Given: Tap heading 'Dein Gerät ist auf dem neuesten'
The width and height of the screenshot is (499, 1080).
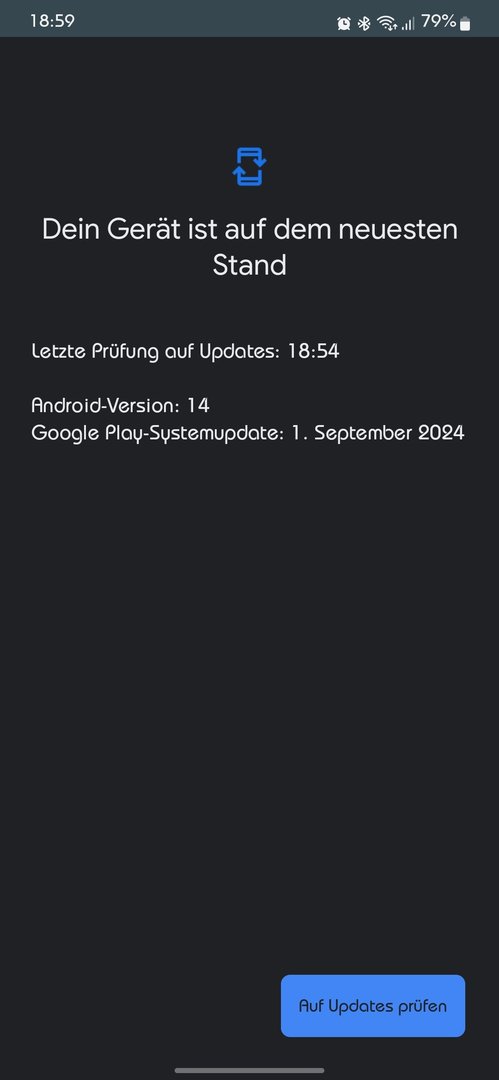Looking at the screenshot, I should coord(250,229).
